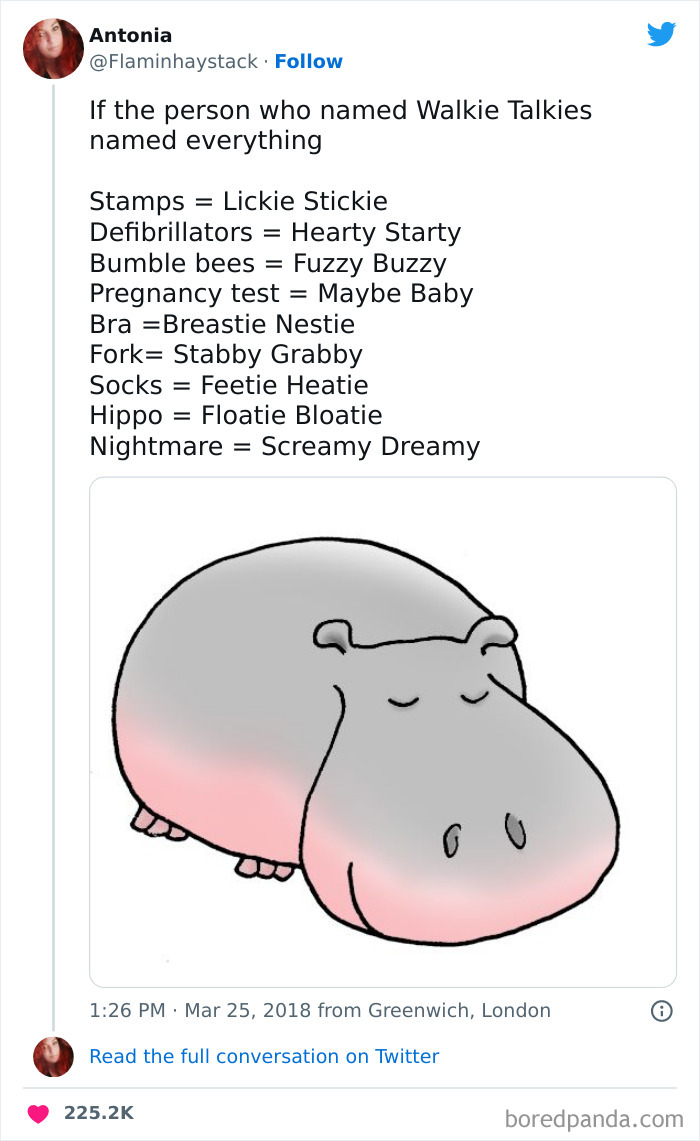Click the Follow button
700x1141 pixels.
pyautogui.click(x=308, y=62)
